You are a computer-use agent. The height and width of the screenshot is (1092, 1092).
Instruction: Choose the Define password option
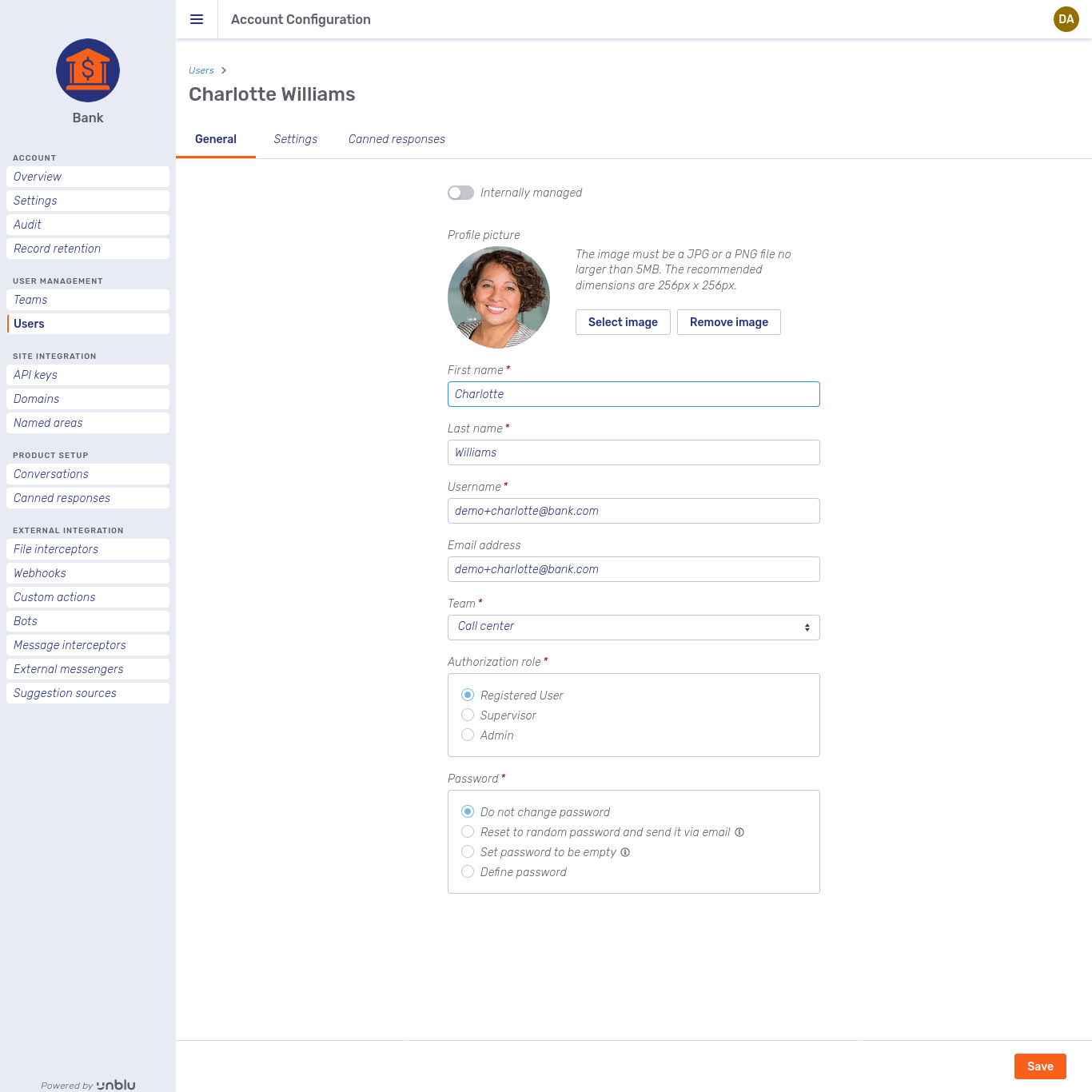468,871
